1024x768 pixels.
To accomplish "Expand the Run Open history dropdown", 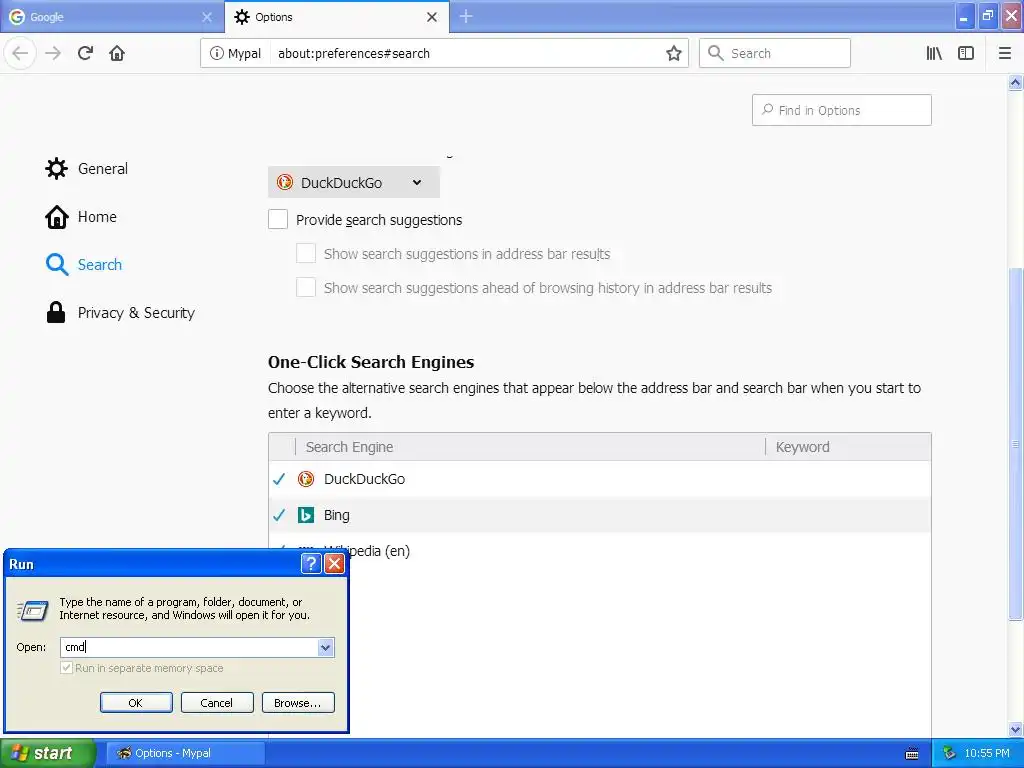I will point(325,647).
